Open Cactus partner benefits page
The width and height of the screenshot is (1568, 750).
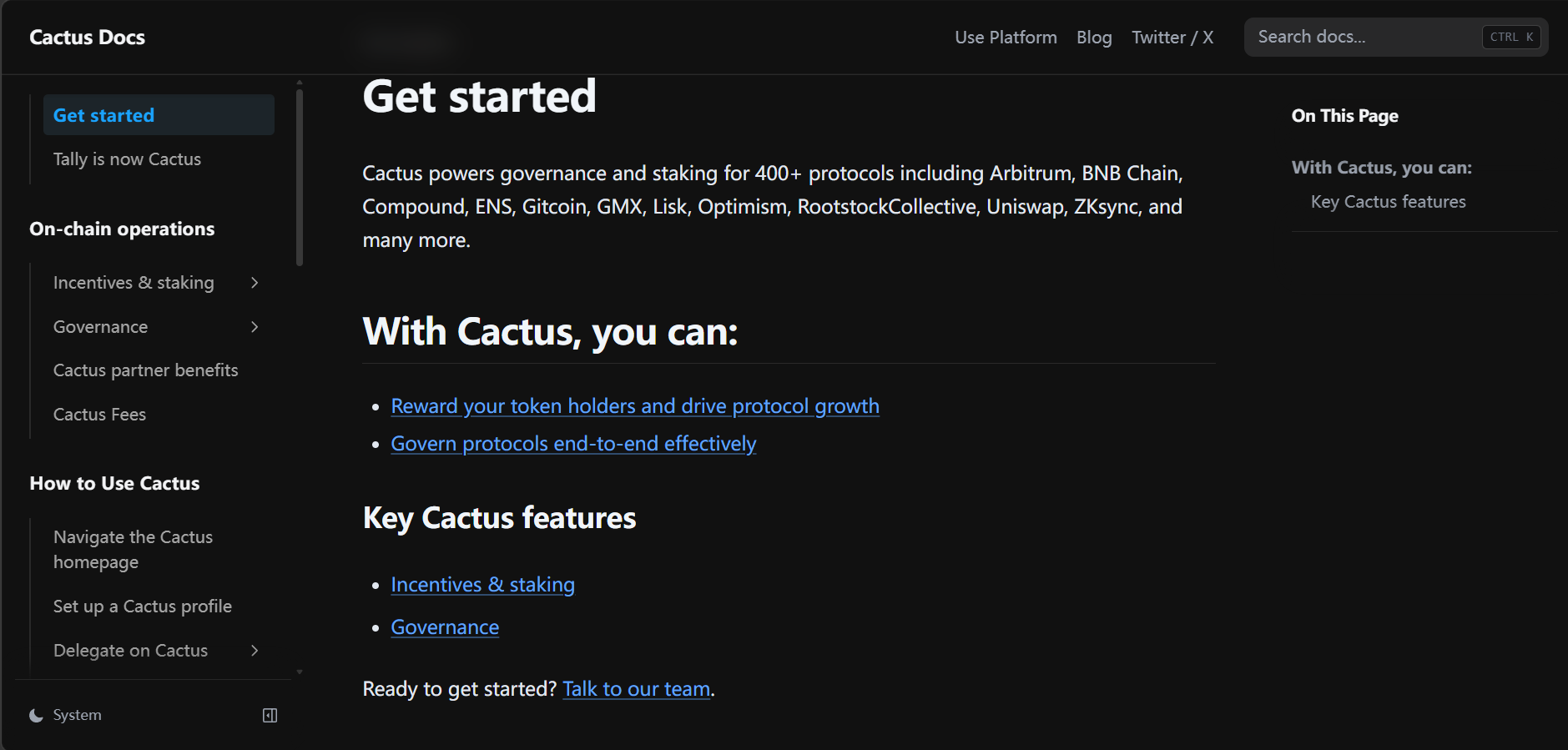pyautogui.click(x=145, y=370)
